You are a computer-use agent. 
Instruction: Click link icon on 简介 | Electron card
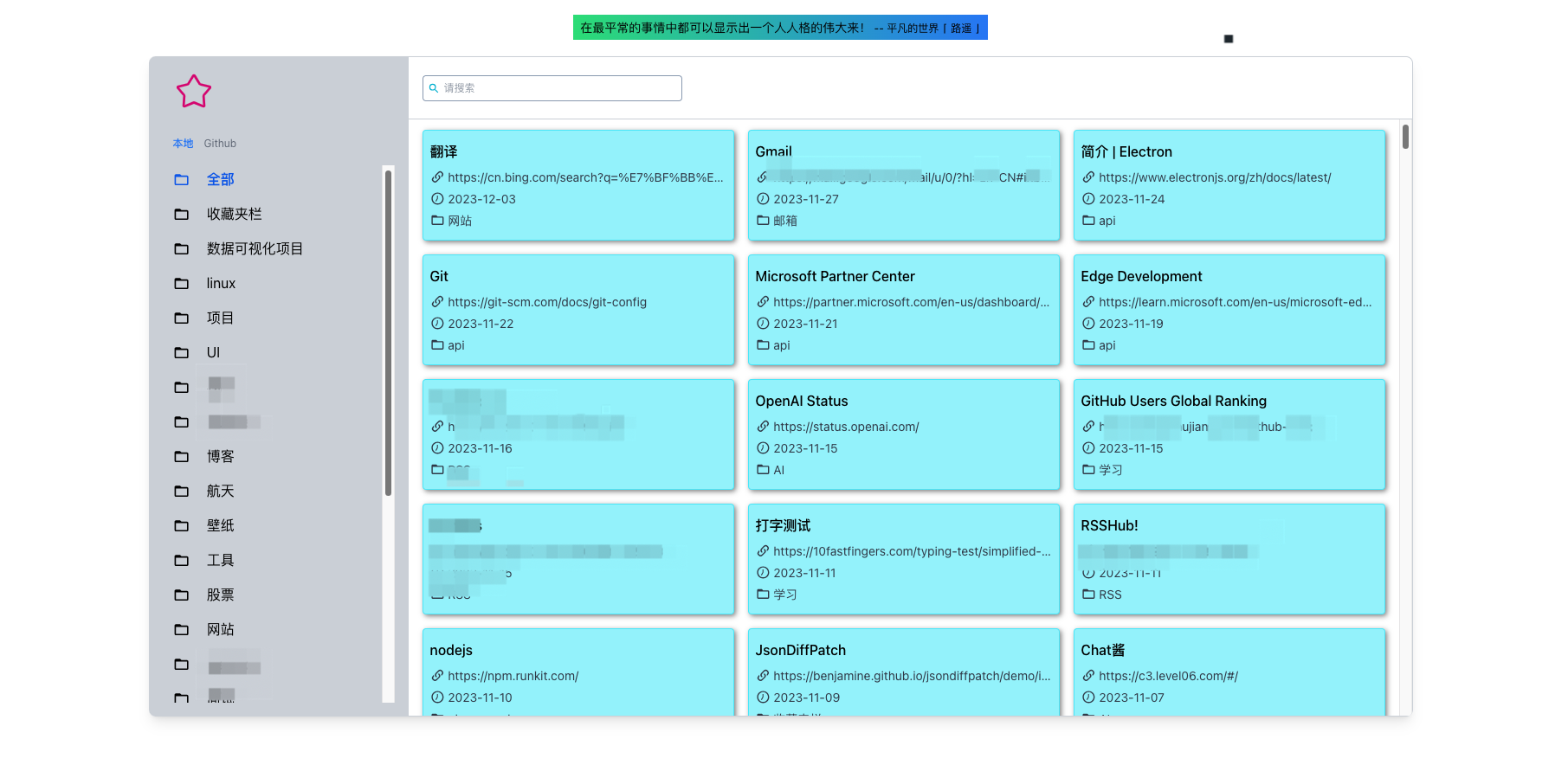tap(1088, 177)
